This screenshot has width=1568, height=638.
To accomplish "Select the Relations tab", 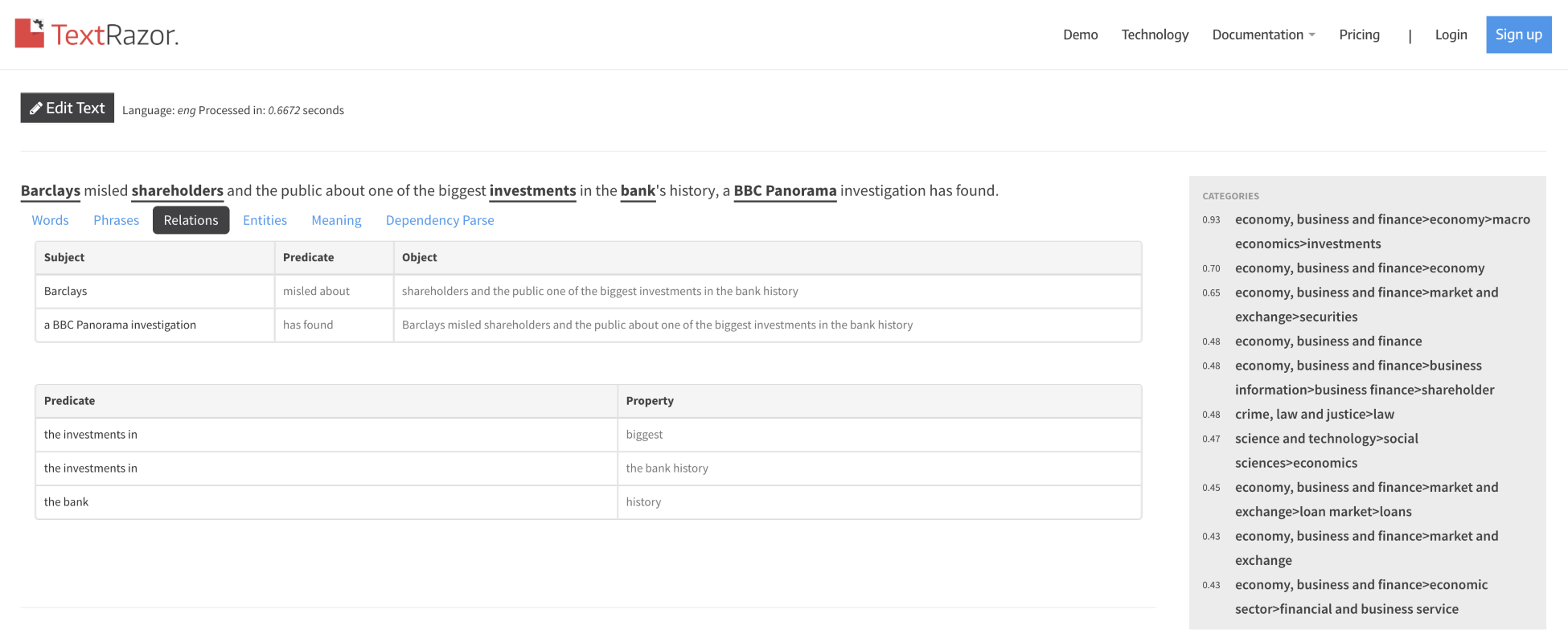I will [x=191, y=220].
